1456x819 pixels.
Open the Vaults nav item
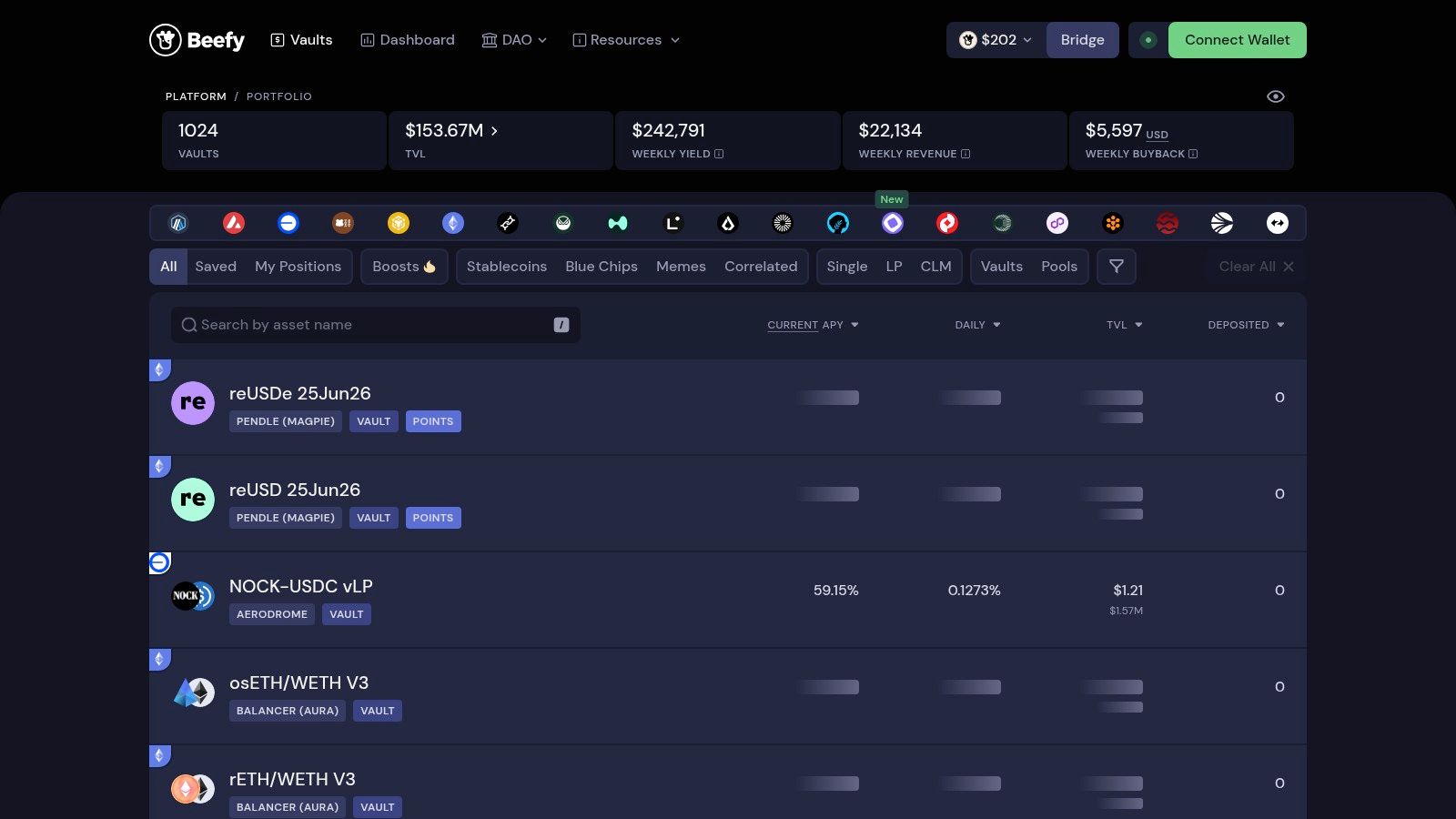click(301, 40)
